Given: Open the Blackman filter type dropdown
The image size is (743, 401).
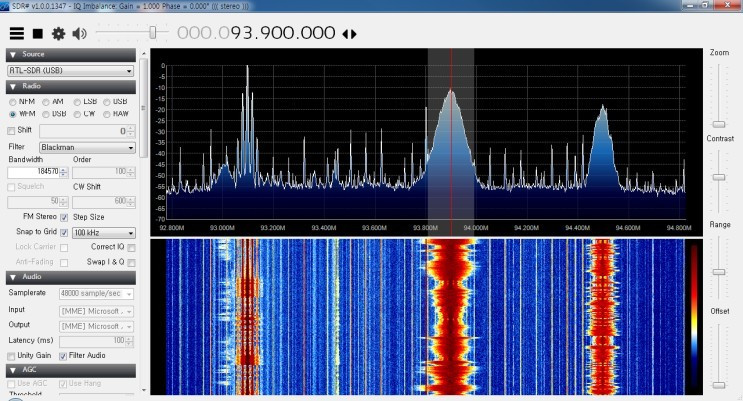Looking at the screenshot, I should point(87,147).
